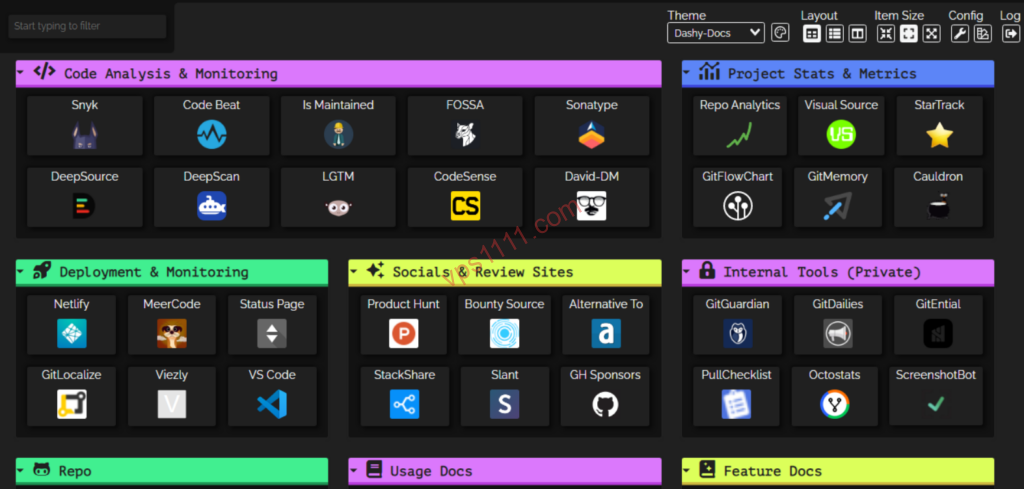Open the DeepScan tile
This screenshot has height=489, width=1024.
tap(212, 197)
